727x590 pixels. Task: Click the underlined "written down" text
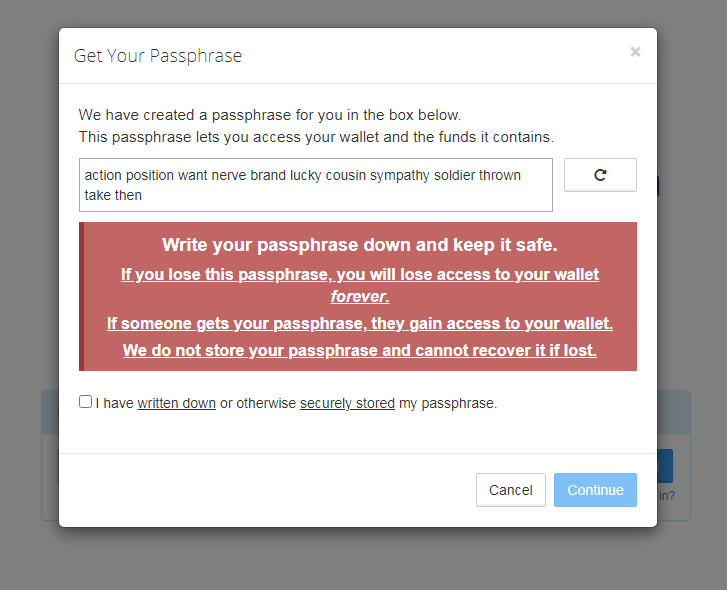[176, 404]
